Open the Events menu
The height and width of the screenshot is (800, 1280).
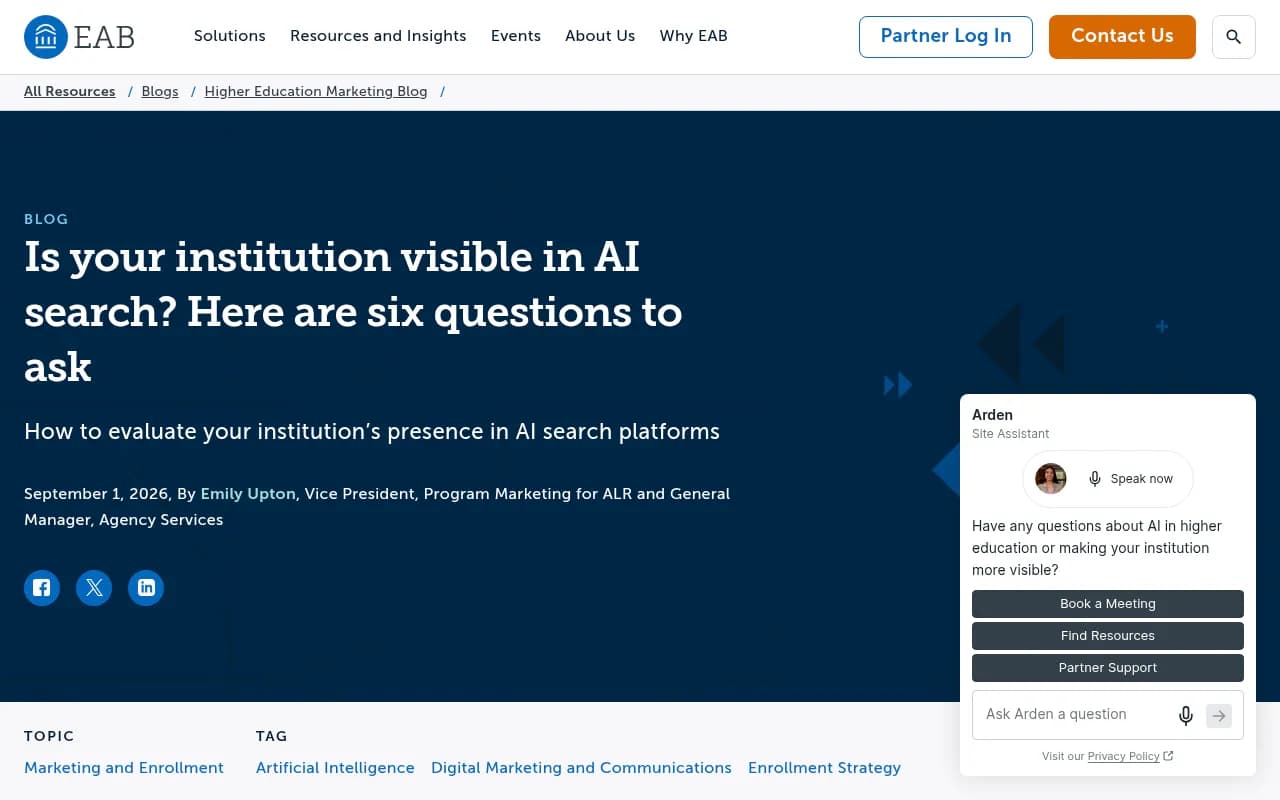coord(516,36)
